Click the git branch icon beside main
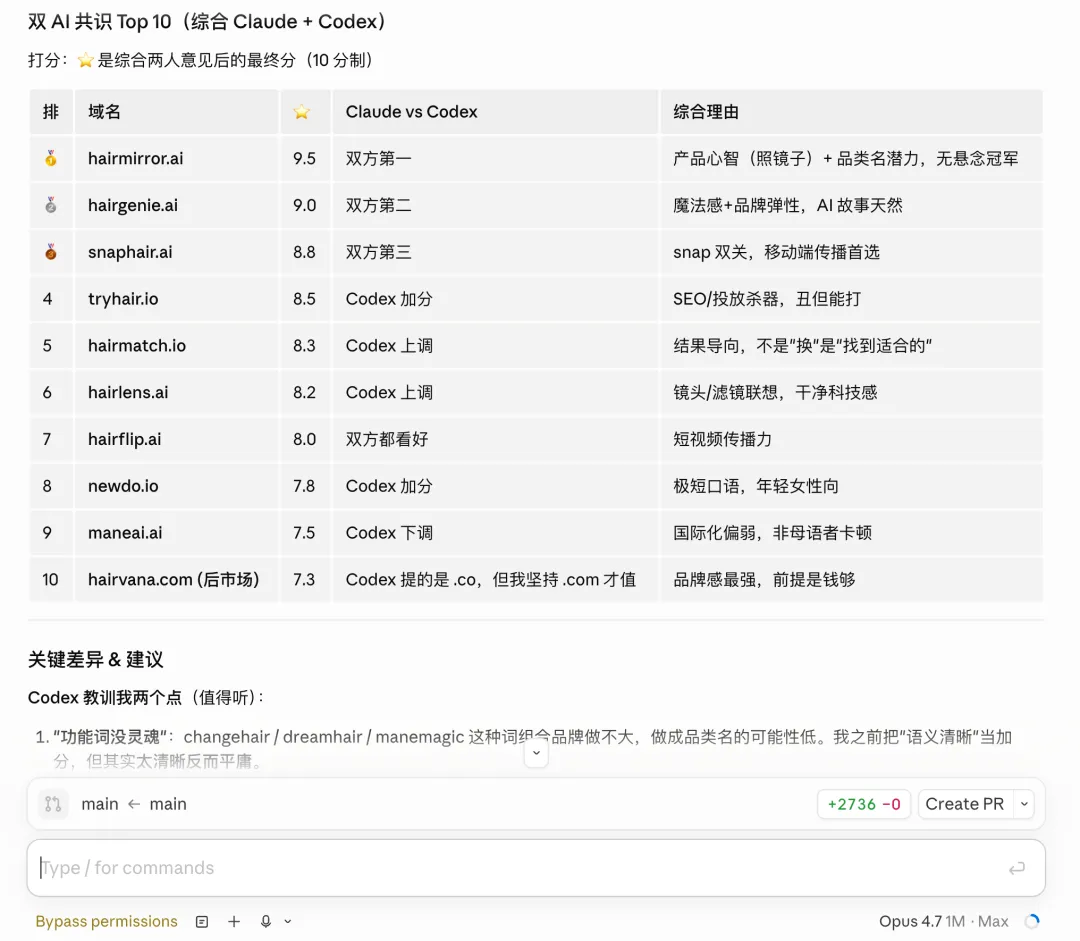The width and height of the screenshot is (1080, 941). click(53, 804)
